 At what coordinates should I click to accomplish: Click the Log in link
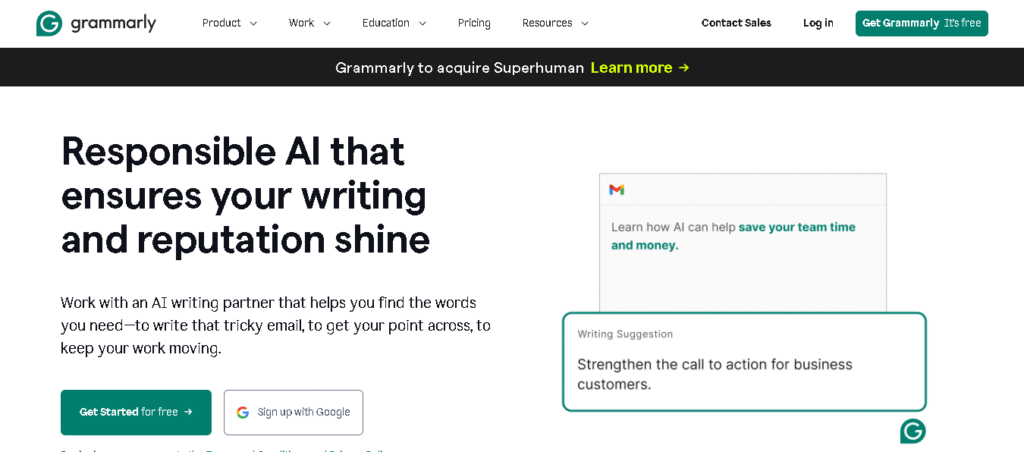point(818,23)
